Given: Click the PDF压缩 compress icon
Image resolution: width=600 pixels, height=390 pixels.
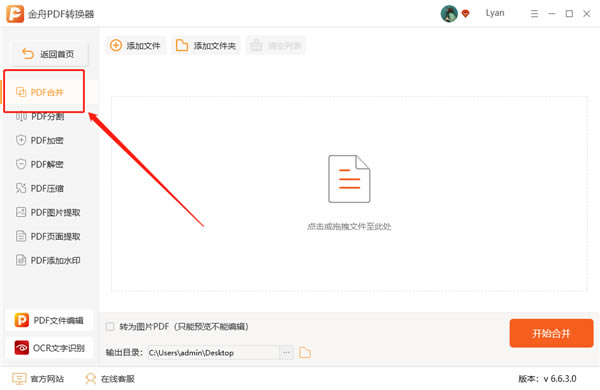Looking at the screenshot, I should (21, 188).
